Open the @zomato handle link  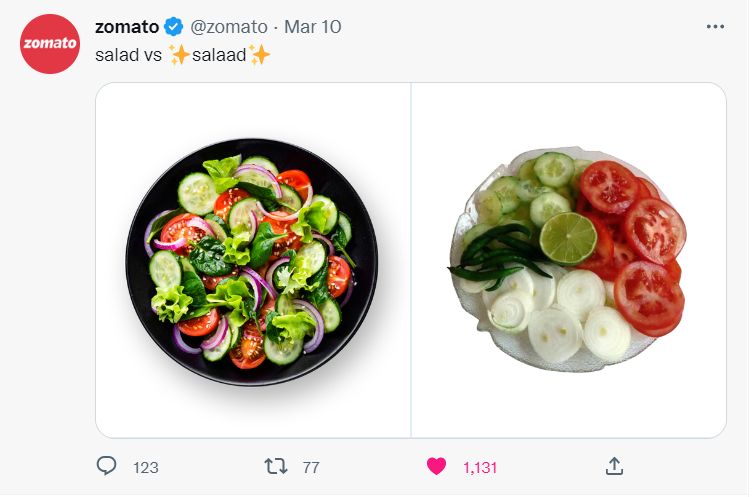229,27
